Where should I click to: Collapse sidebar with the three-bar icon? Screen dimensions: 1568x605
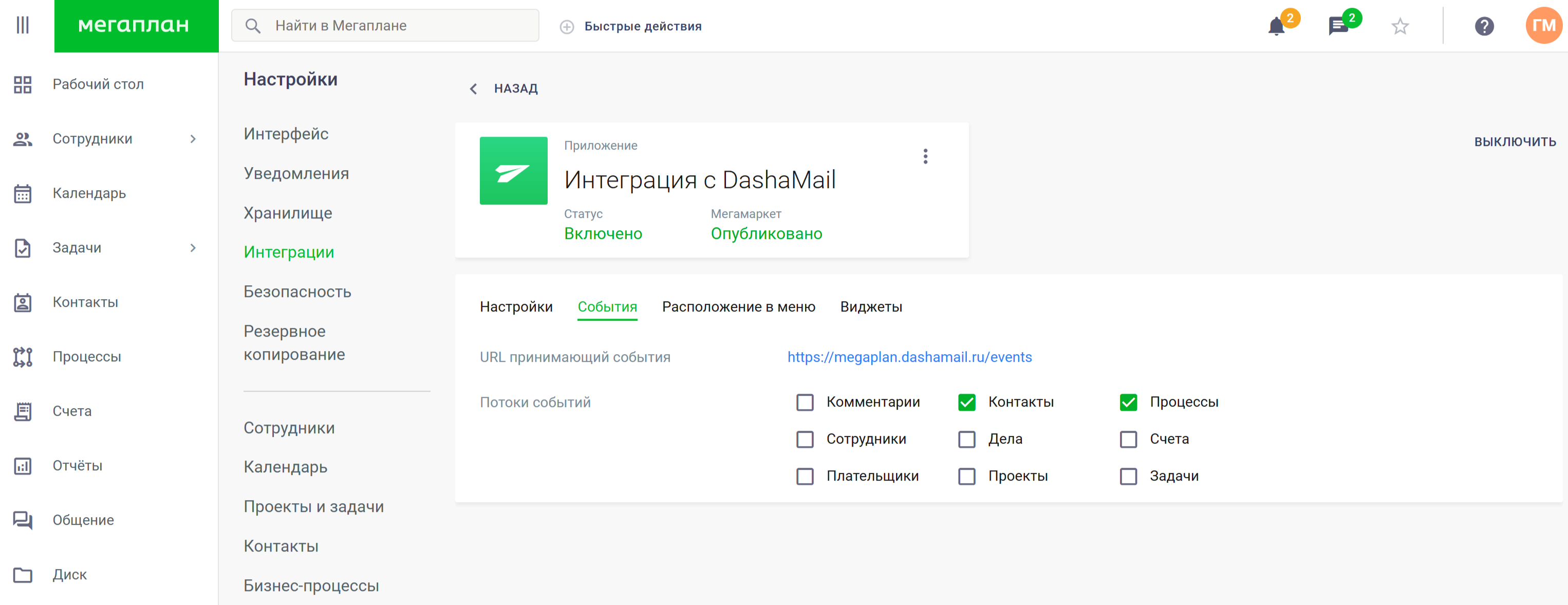tap(23, 26)
